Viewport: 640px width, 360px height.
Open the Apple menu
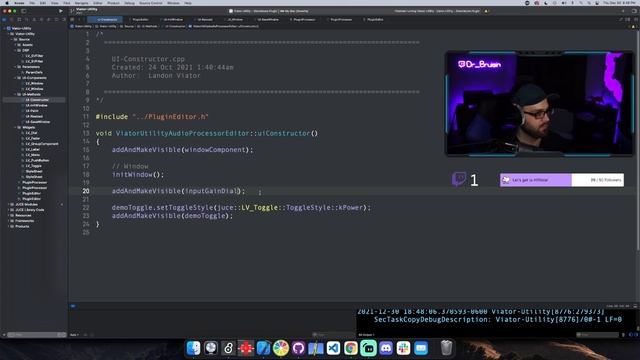point(7,3)
